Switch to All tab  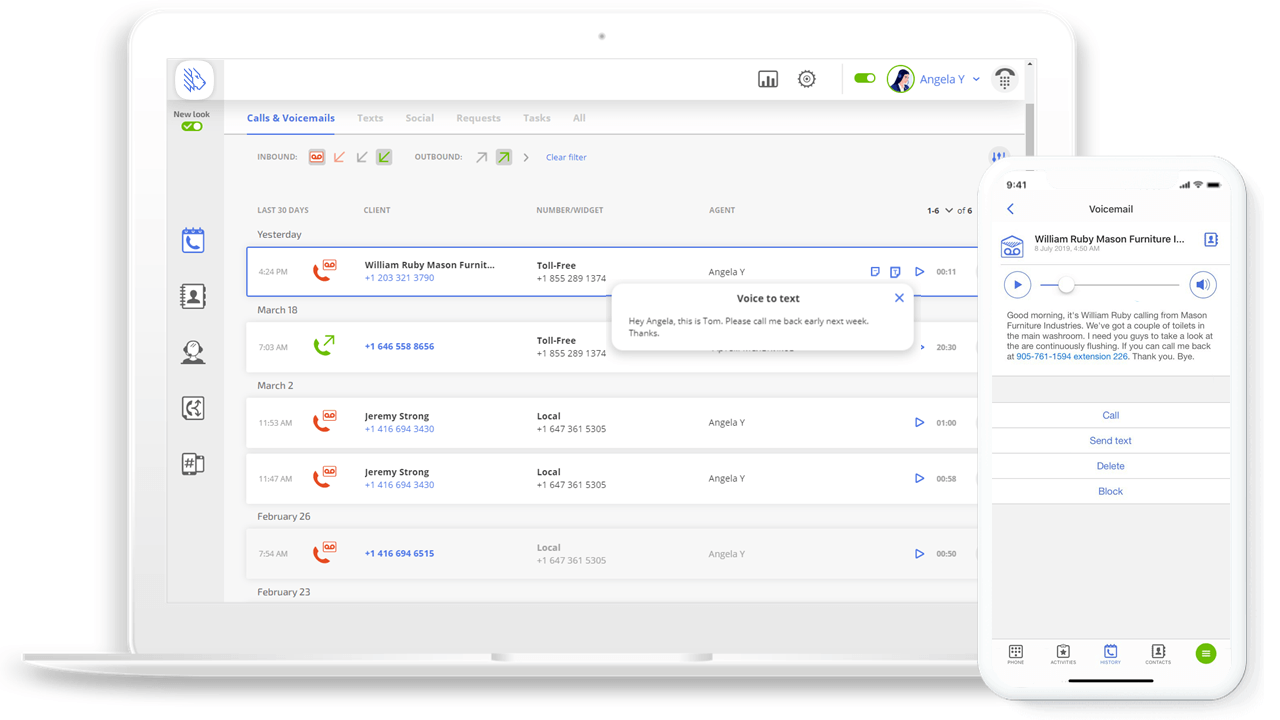(x=579, y=118)
